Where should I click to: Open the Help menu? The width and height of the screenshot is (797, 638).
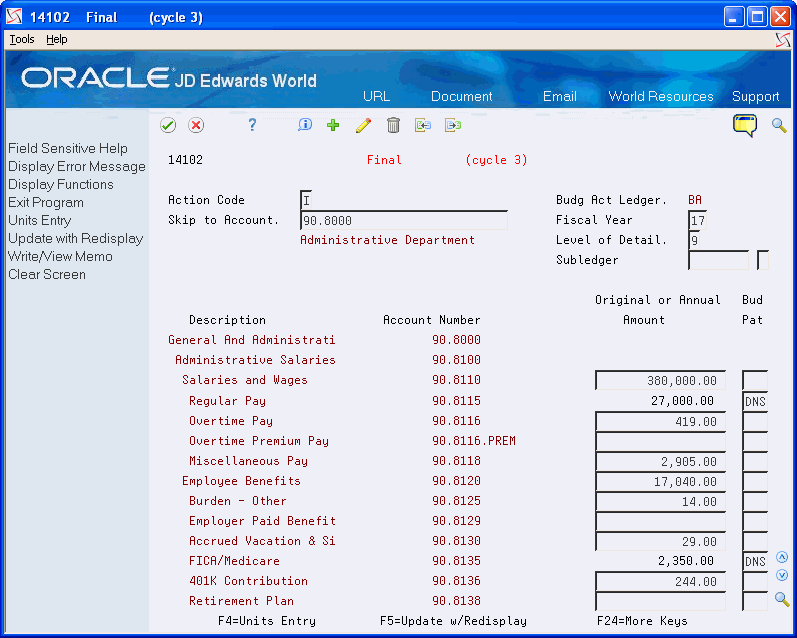56,39
